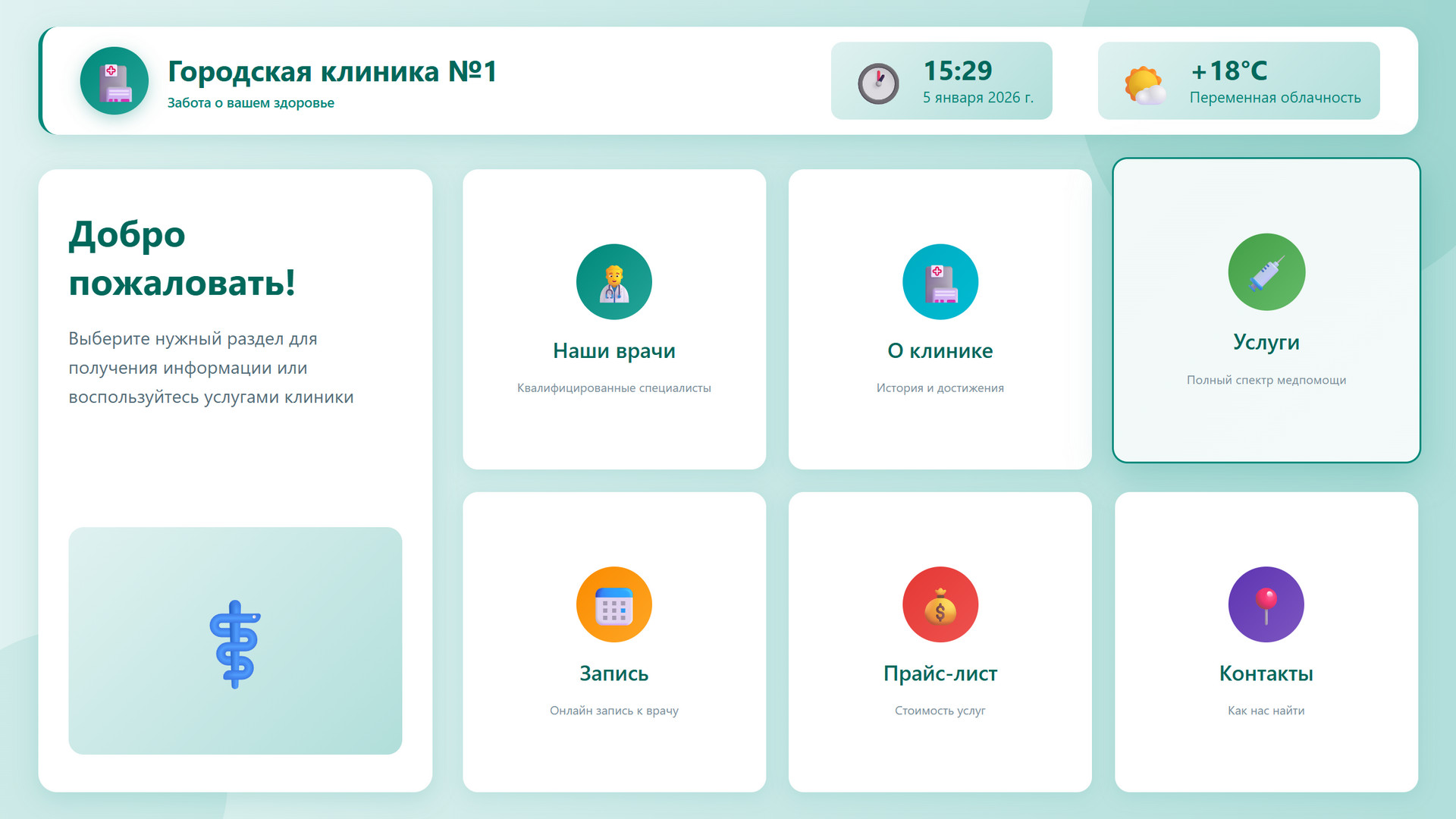Open the Контакты title
The width and height of the screenshot is (1456, 819).
1266,673
